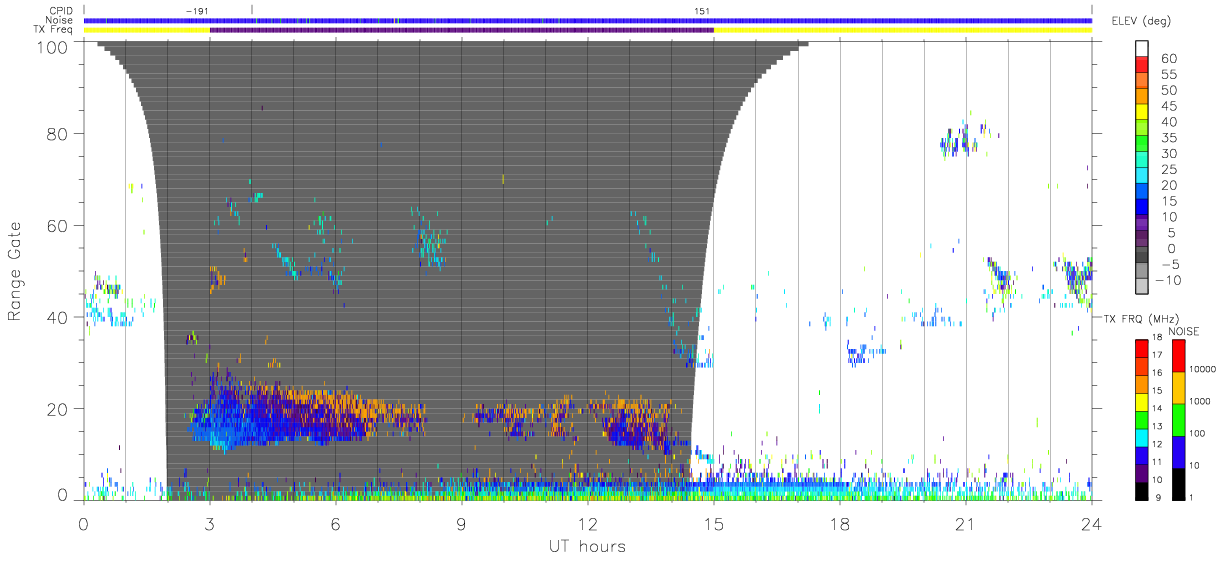Click the dark gray -5–0 degree ELEV swatch
The width and height of the screenshot is (1228, 567).
tap(1142, 255)
